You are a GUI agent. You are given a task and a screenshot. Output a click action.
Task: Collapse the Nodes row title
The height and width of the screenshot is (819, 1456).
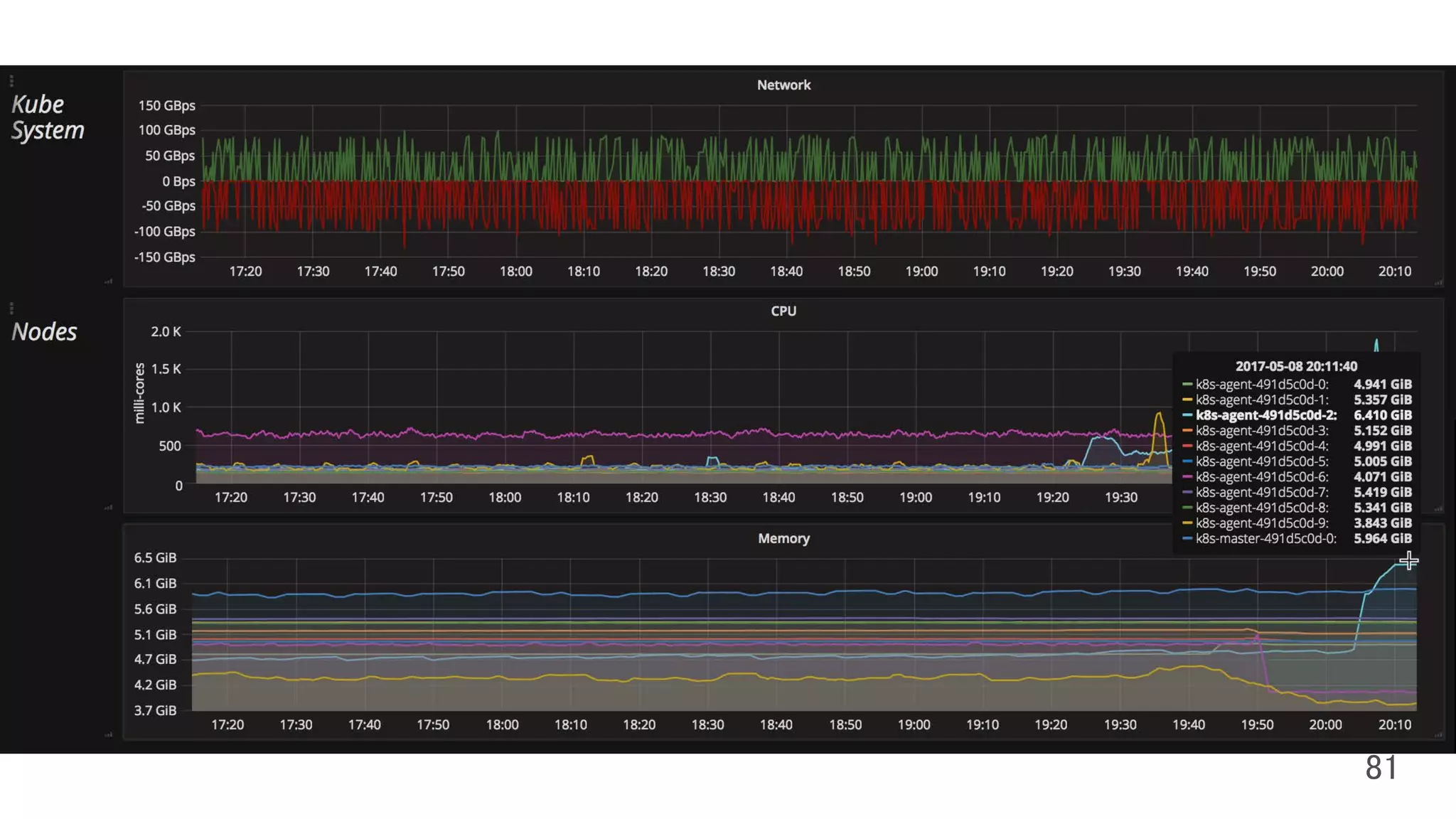click(44, 332)
